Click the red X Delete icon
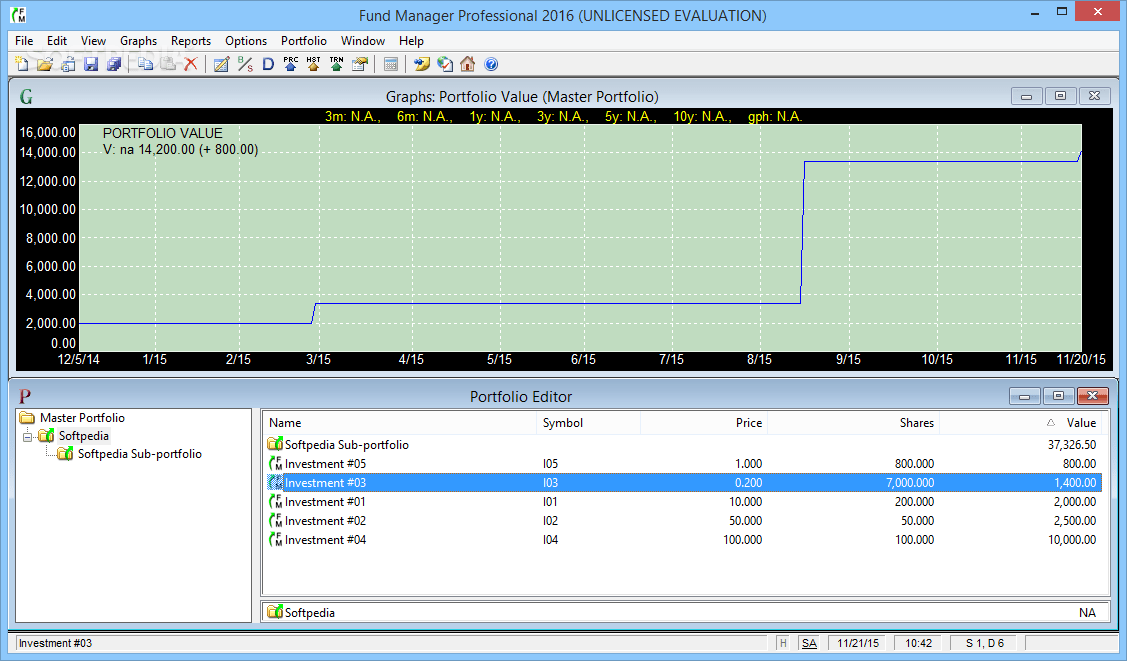Screen dimensions: 1127x661 [190, 65]
